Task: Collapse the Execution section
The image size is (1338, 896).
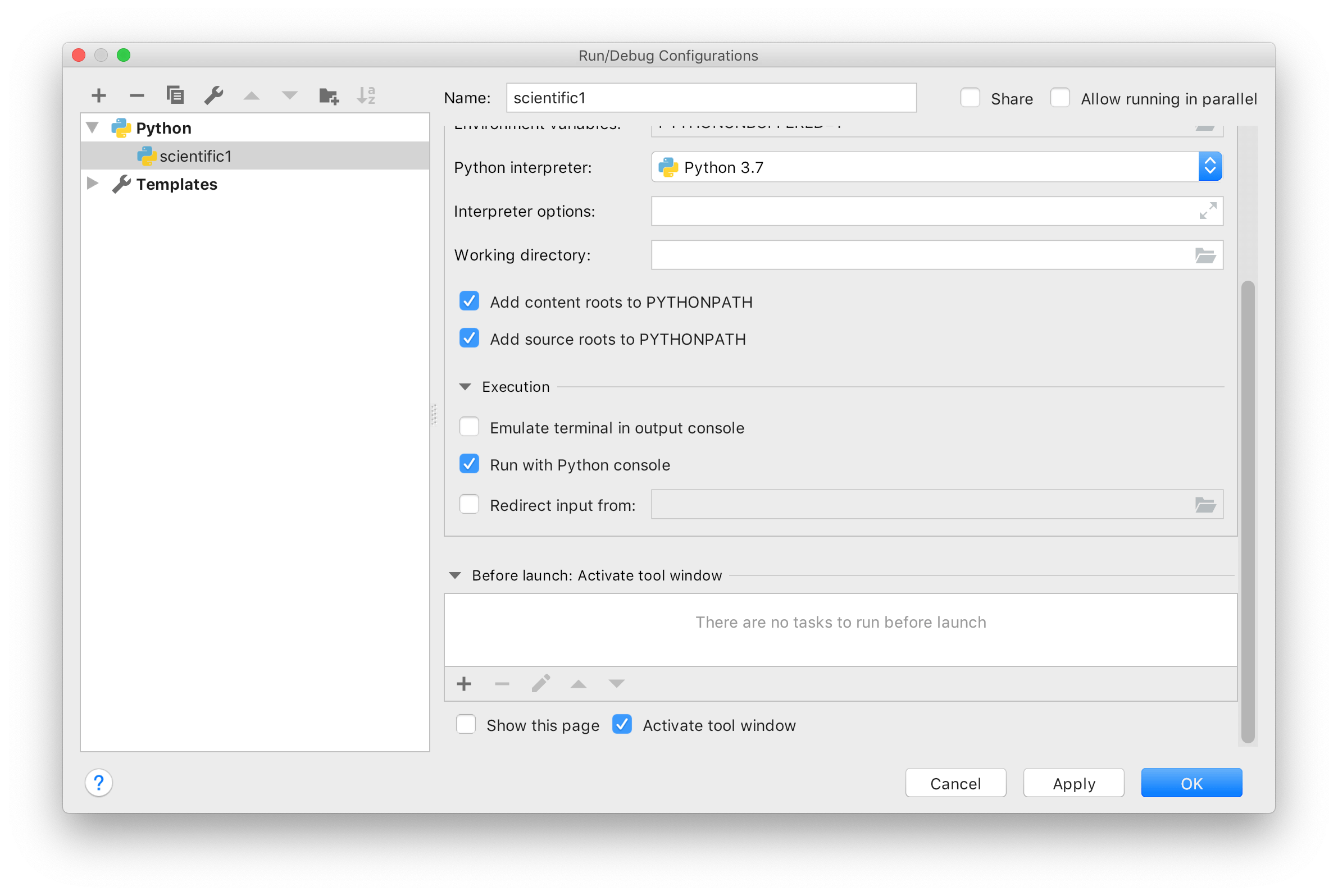Action: pyautogui.click(x=466, y=387)
